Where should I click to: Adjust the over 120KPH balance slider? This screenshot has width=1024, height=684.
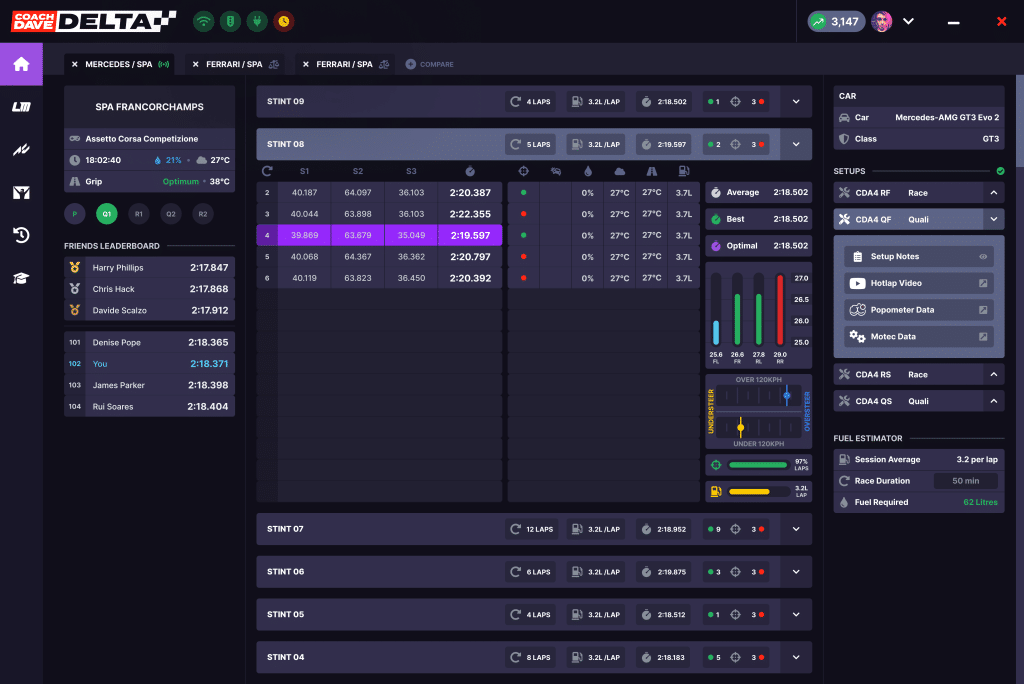pyautogui.click(x=786, y=395)
